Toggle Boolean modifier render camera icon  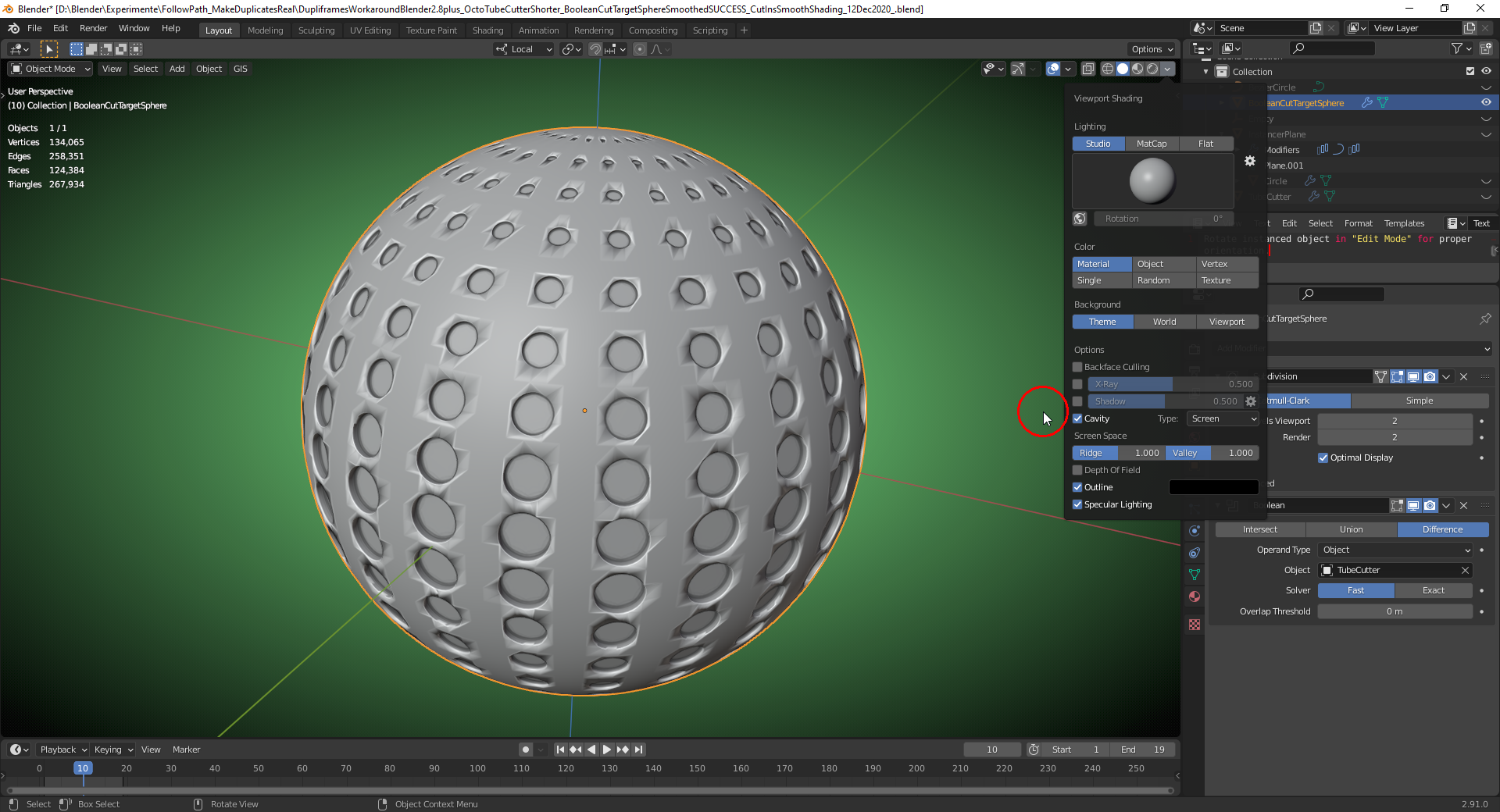[x=1430, y=505]
